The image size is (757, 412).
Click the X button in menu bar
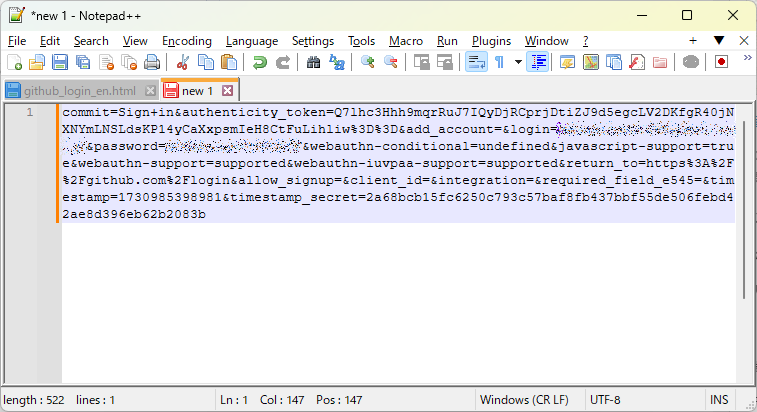point(744,41)
